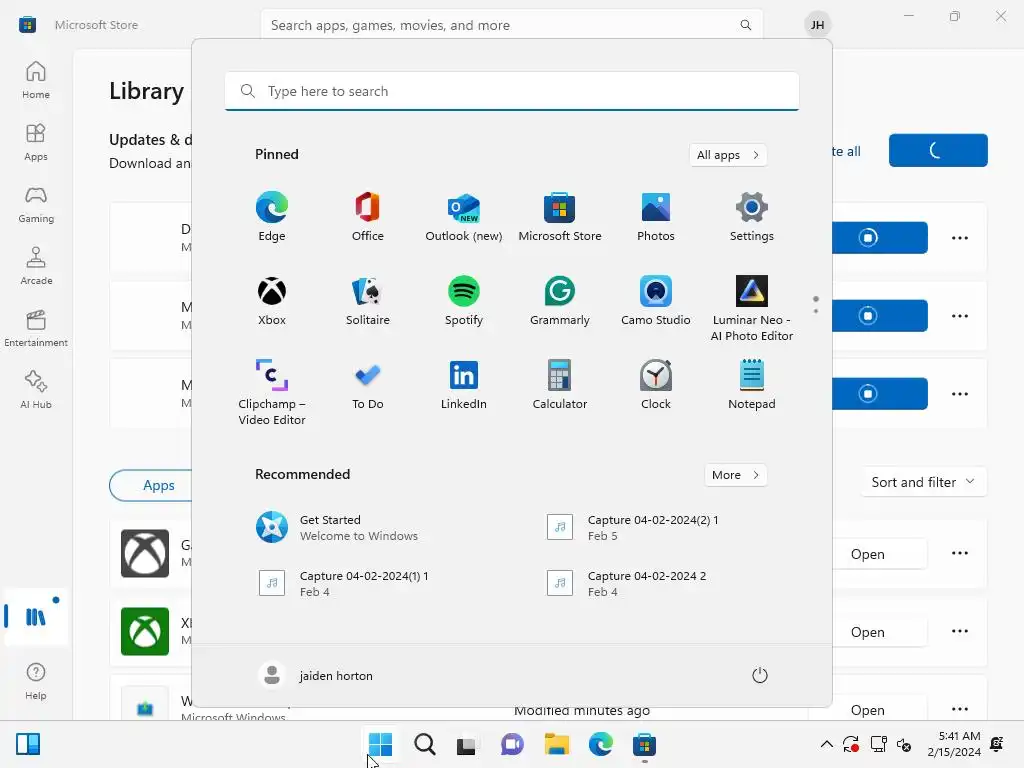Viewport: 1024px width, 768px height.
Task: Open Gaming section in Store sidebar
Action: point(36,204)
